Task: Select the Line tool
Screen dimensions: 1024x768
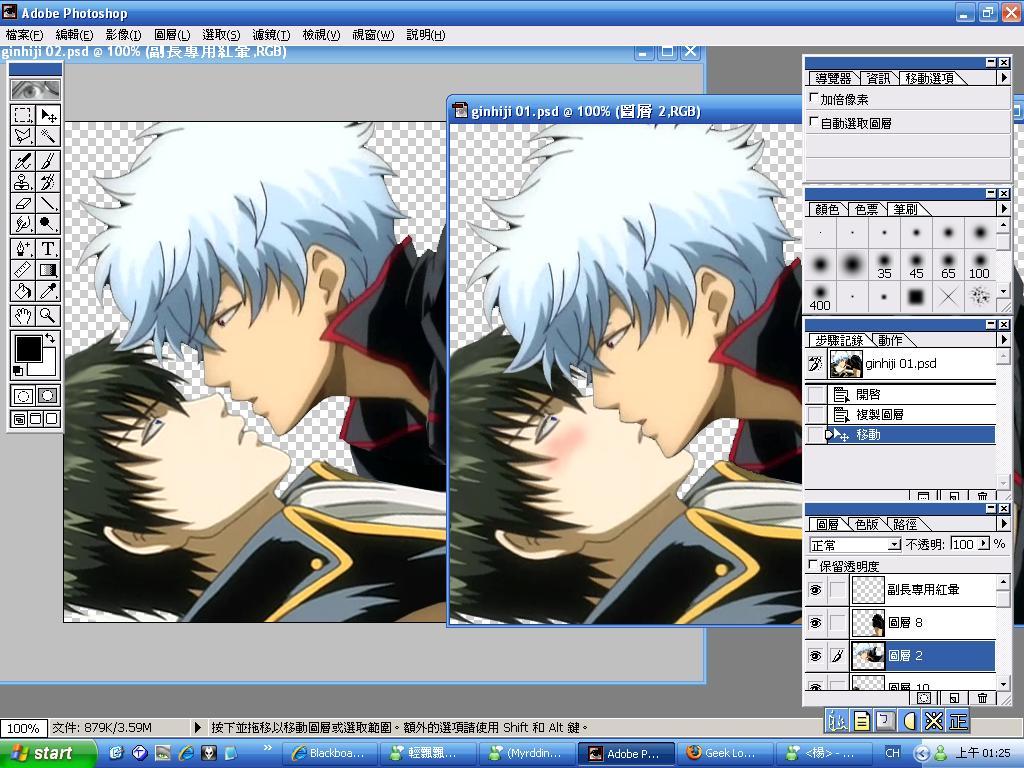Action: (x=48, y=202)
